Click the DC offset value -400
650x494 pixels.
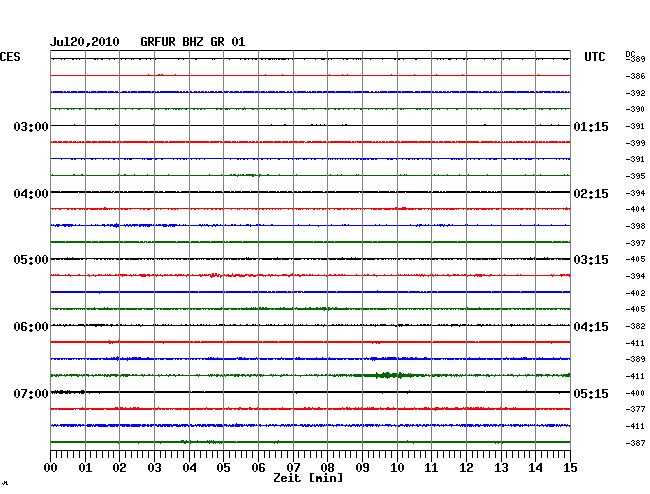pos(635,393)
